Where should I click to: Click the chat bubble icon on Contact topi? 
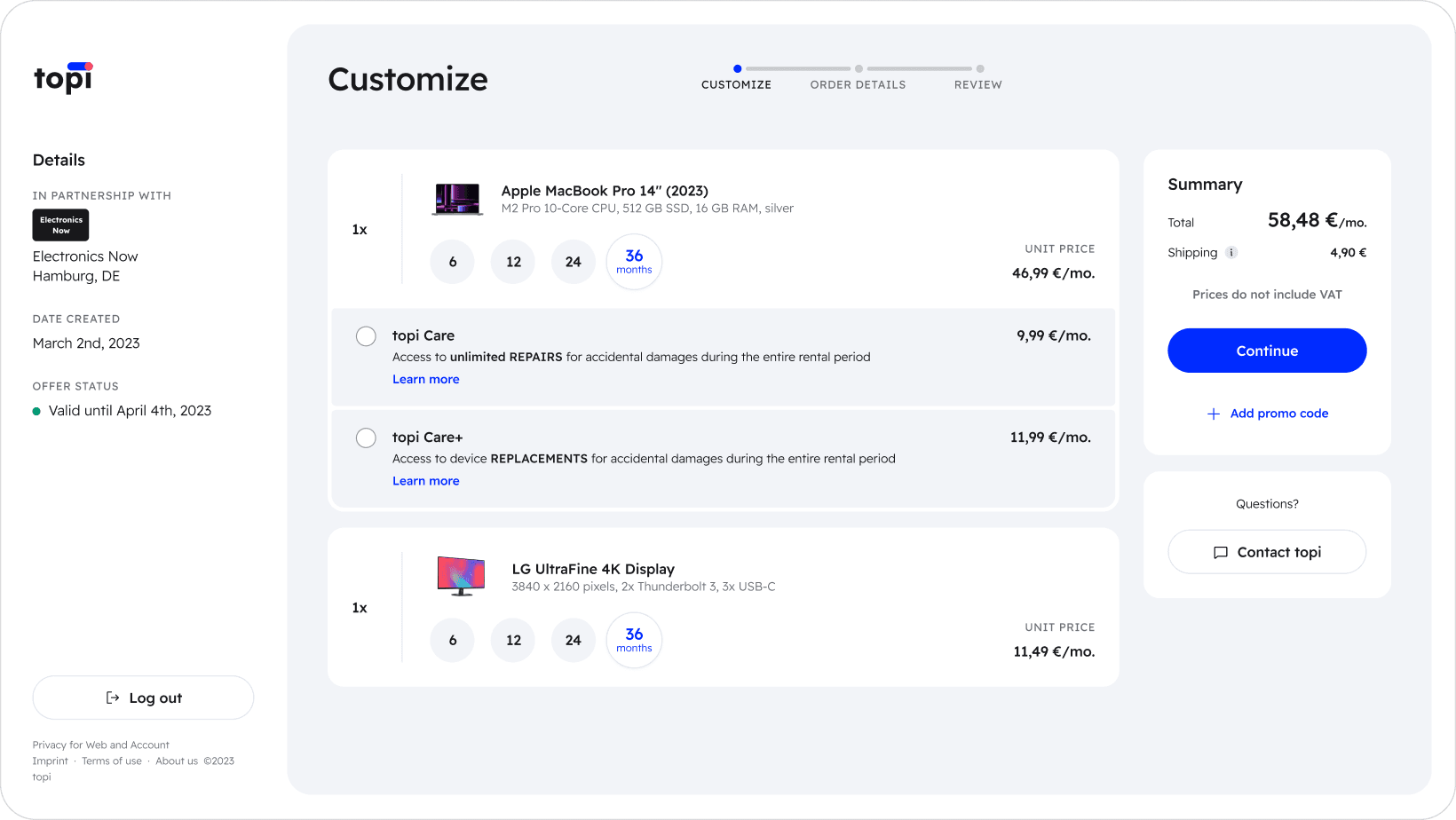pyautogui.click(x=1221, y=552)
